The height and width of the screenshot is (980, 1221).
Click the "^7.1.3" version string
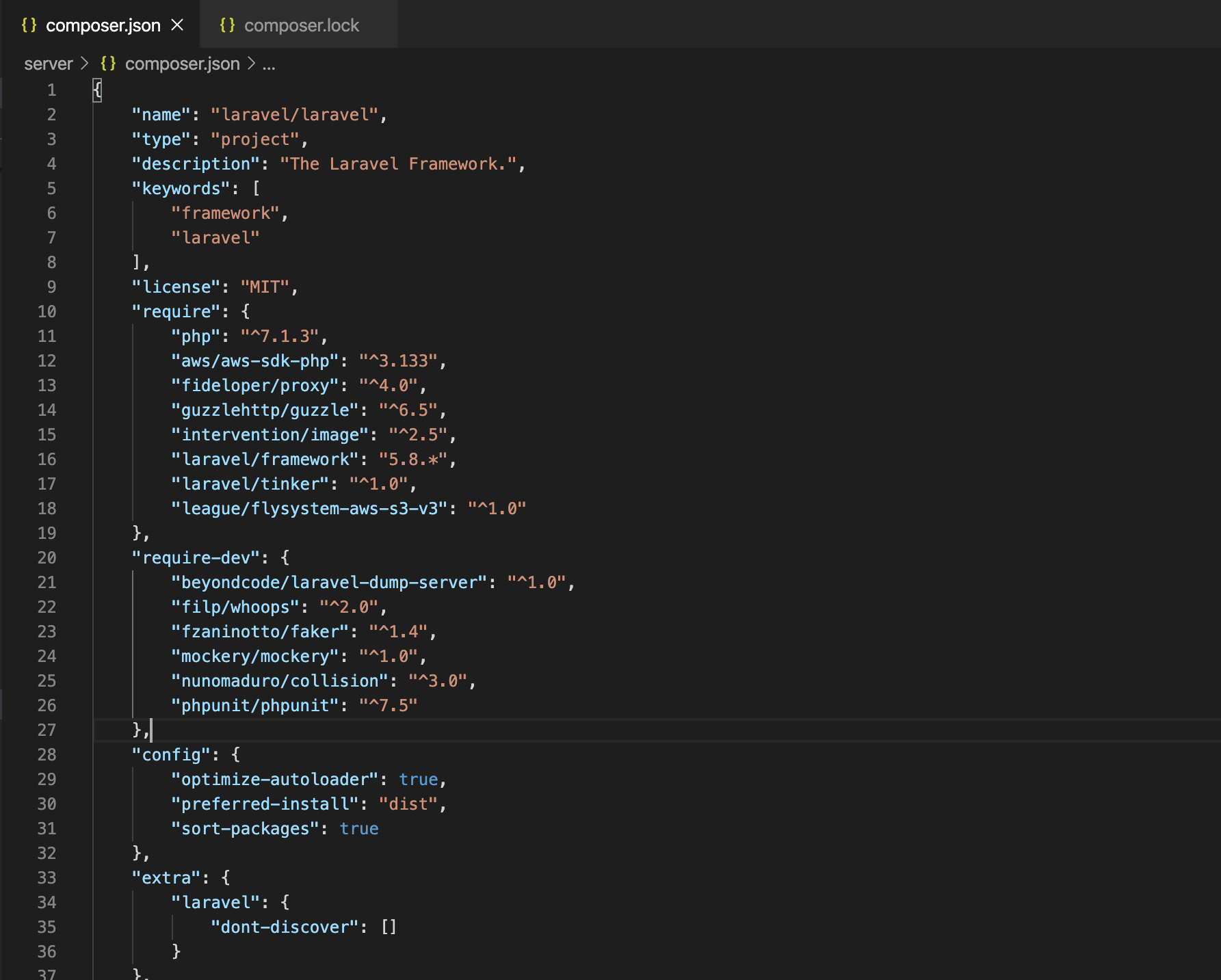280,336
